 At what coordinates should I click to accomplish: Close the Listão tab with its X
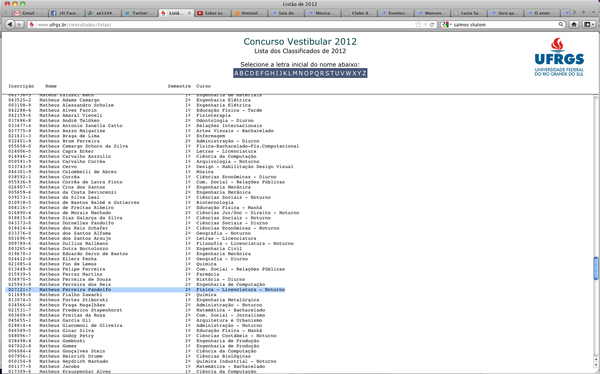(x=189, y=13)
